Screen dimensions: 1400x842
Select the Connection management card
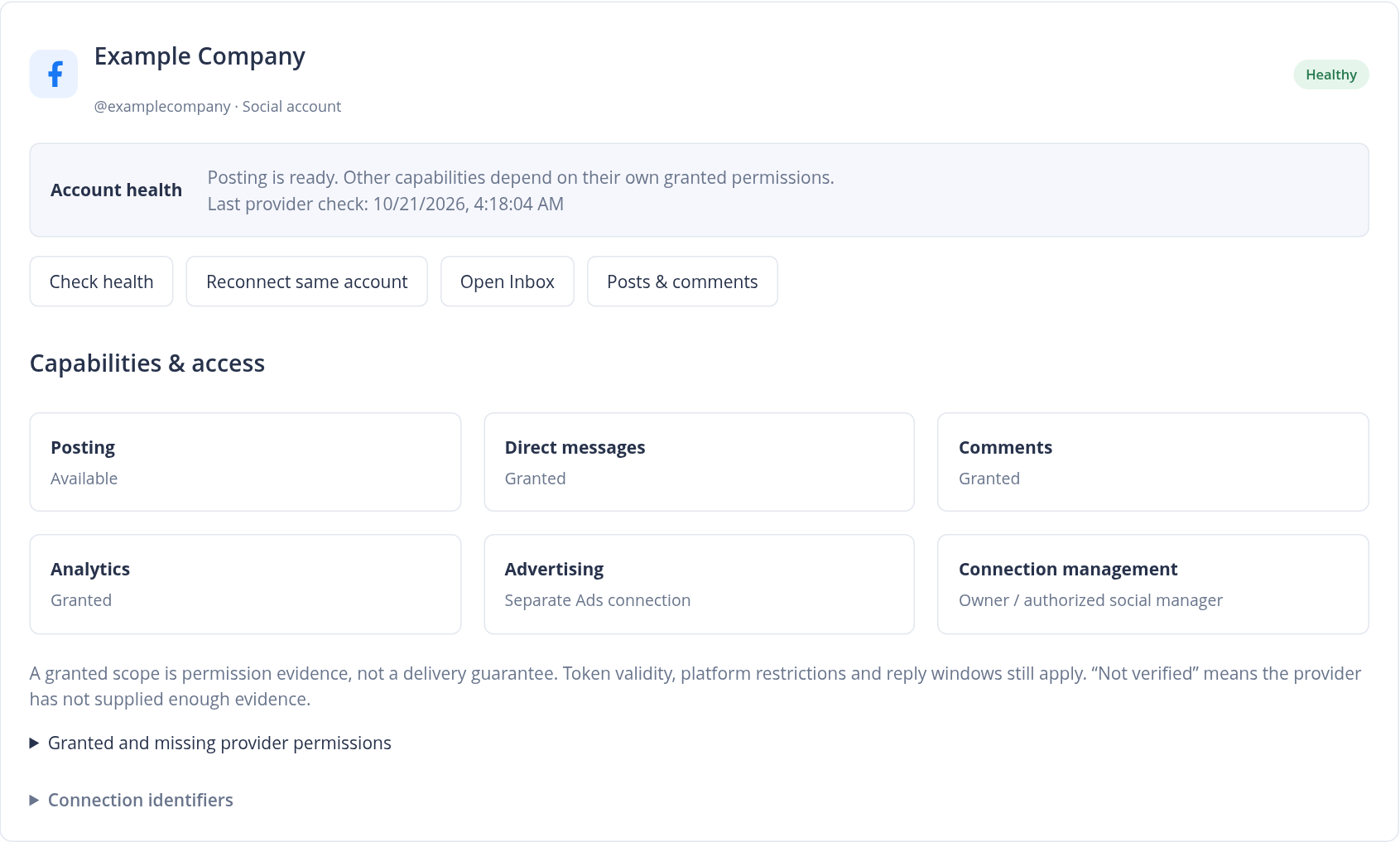pyautogui.click(x=1152, y=585)
